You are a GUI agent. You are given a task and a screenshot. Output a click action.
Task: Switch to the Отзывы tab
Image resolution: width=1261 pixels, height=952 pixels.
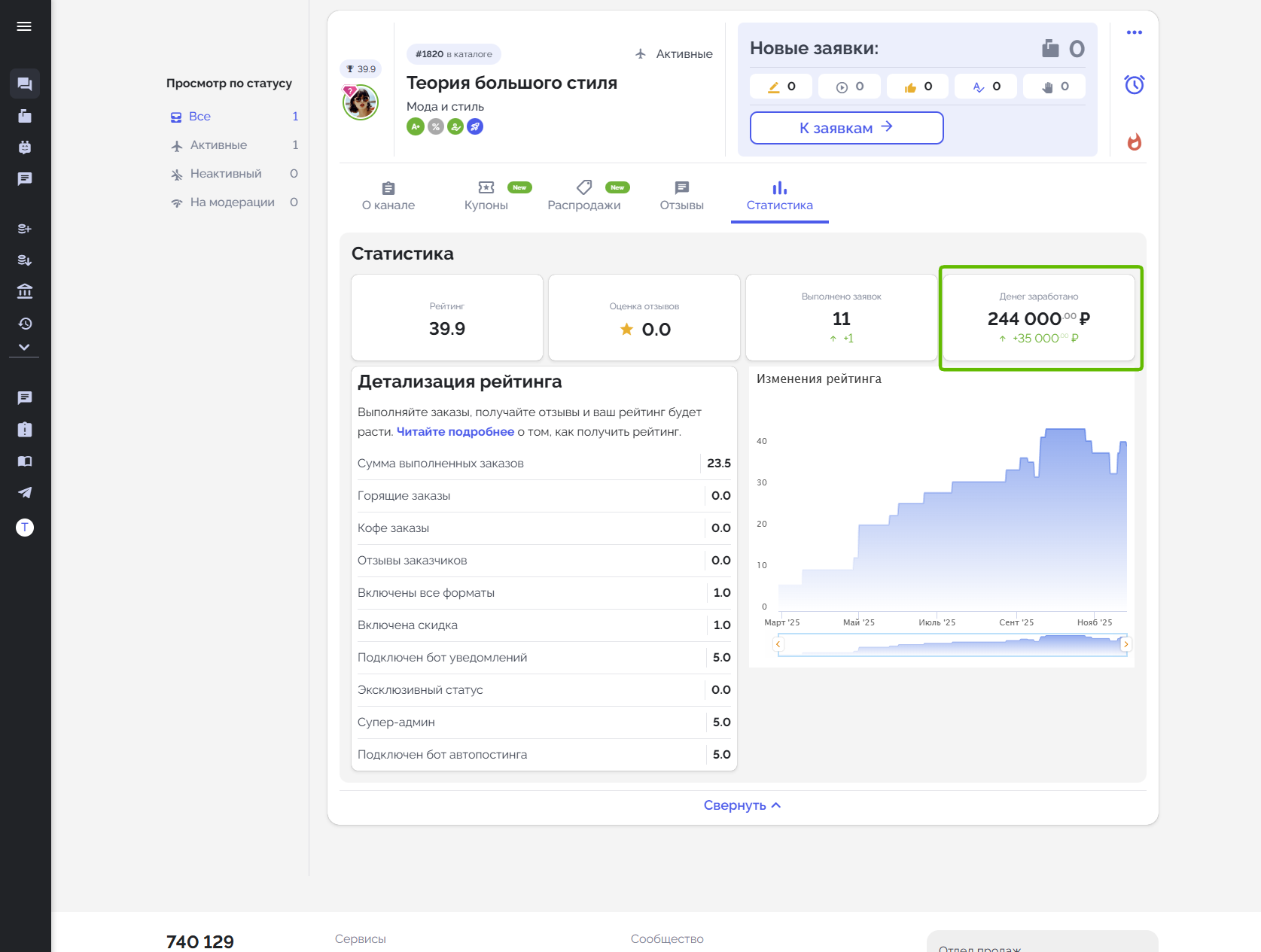click(682, 196)
